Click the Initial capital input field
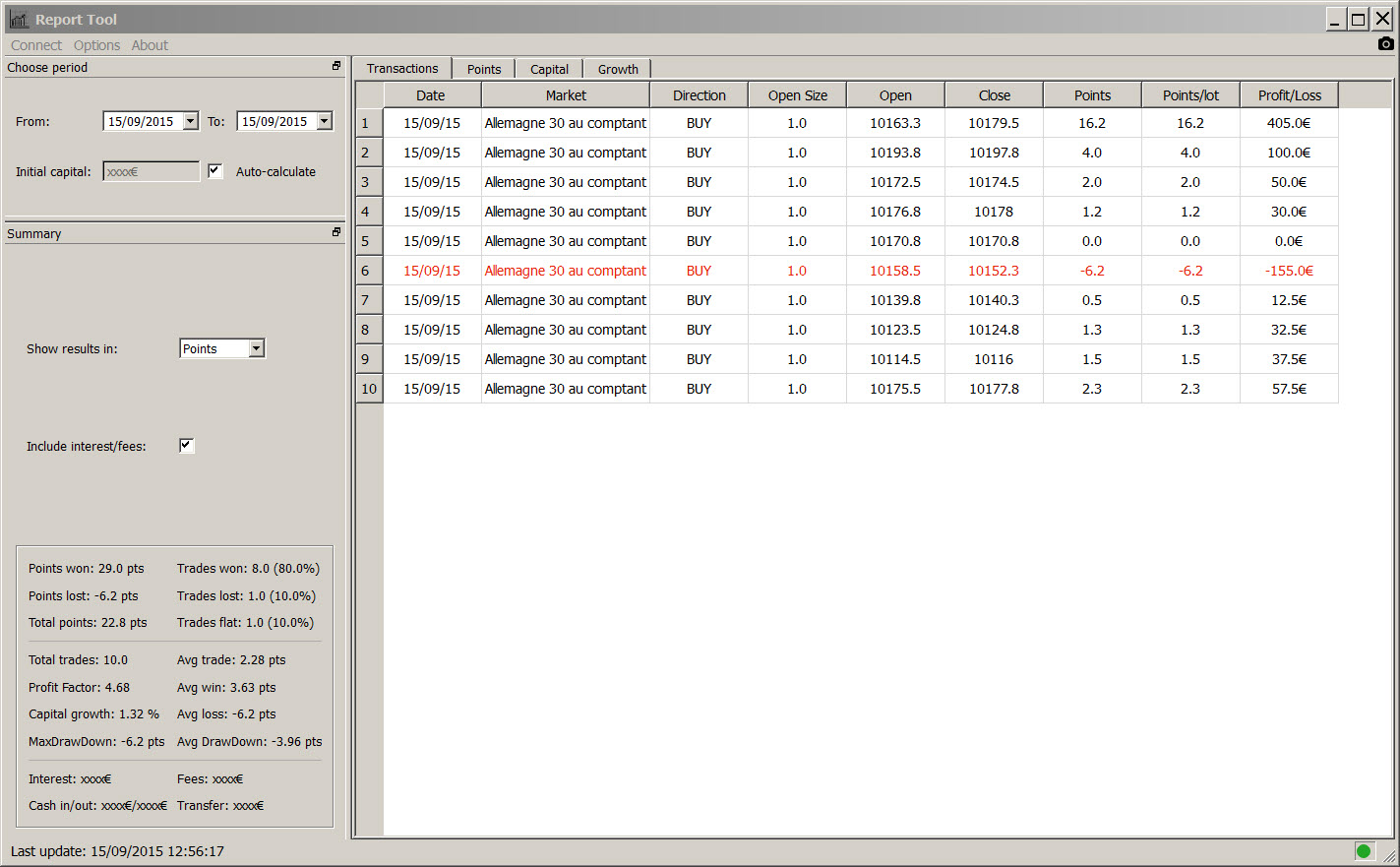This screenshot has height=867, width=1400. [151, 171]
